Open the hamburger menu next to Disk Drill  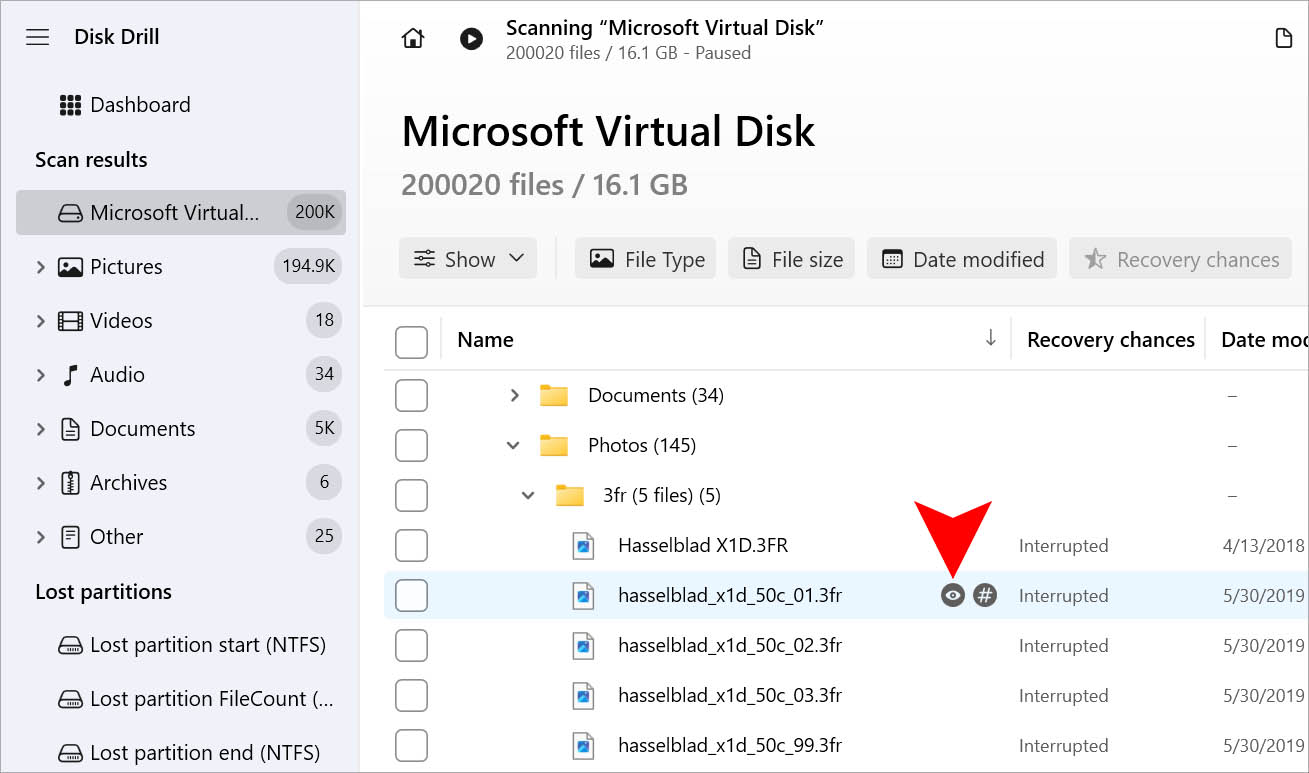[x=37, y=37]
